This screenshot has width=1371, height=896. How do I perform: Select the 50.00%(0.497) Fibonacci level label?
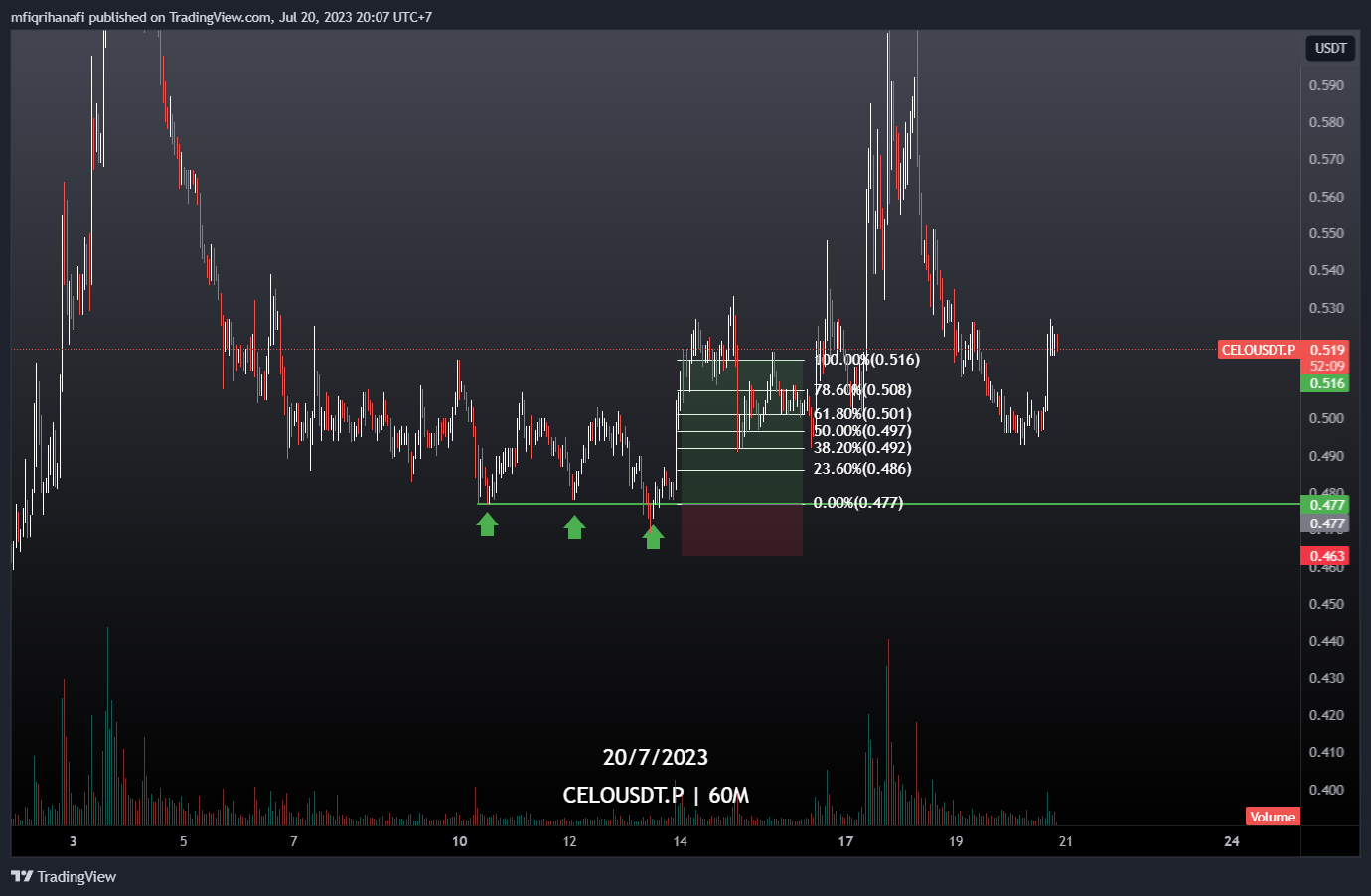(x=862, y=431)
